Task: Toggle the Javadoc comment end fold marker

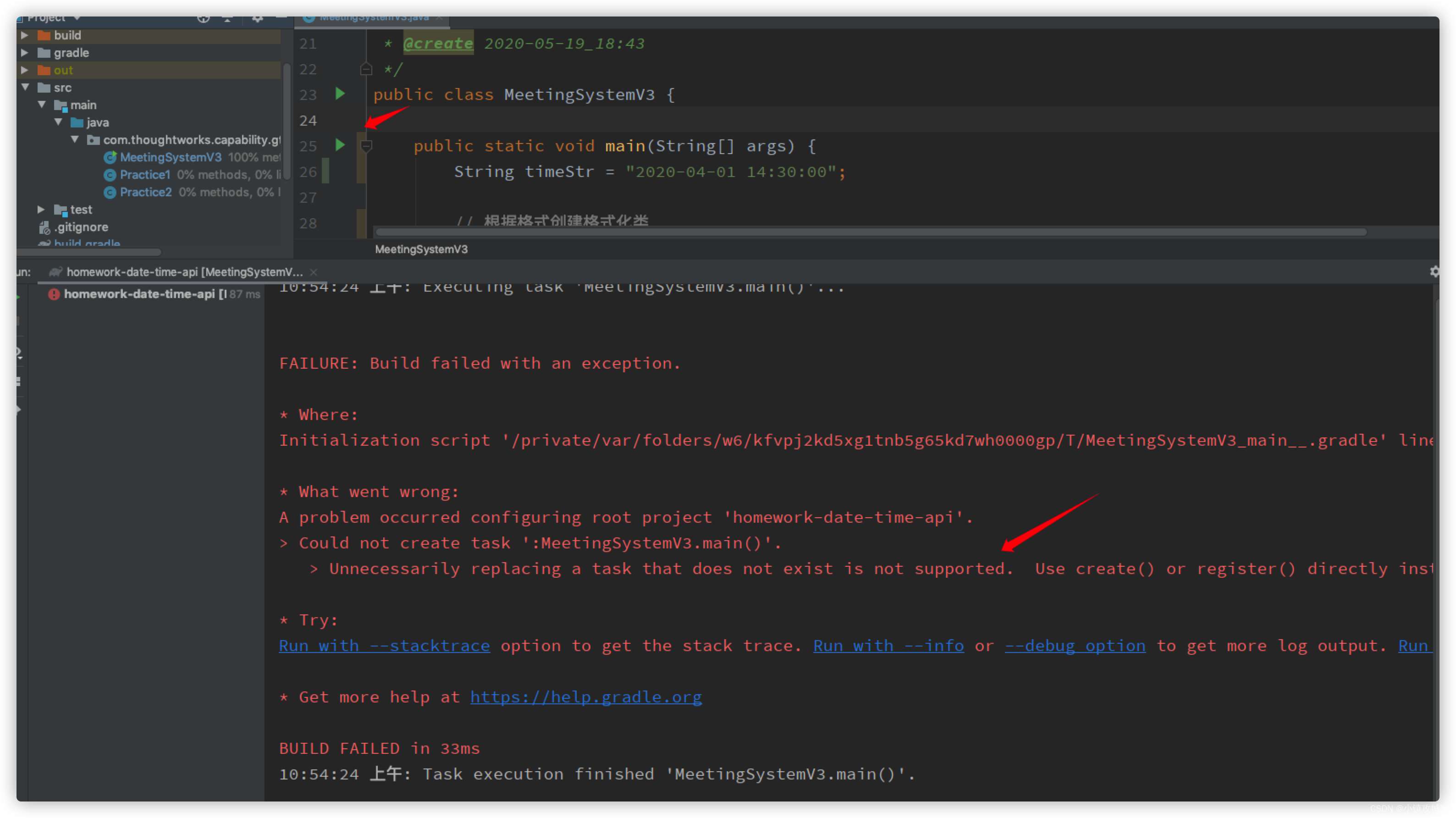Action: (x=366, y=70)
